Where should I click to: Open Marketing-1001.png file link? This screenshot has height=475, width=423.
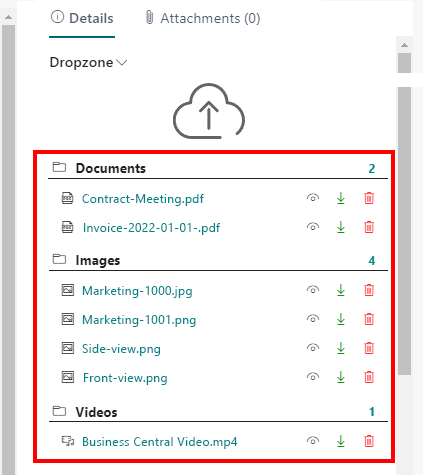pos(139,320)
